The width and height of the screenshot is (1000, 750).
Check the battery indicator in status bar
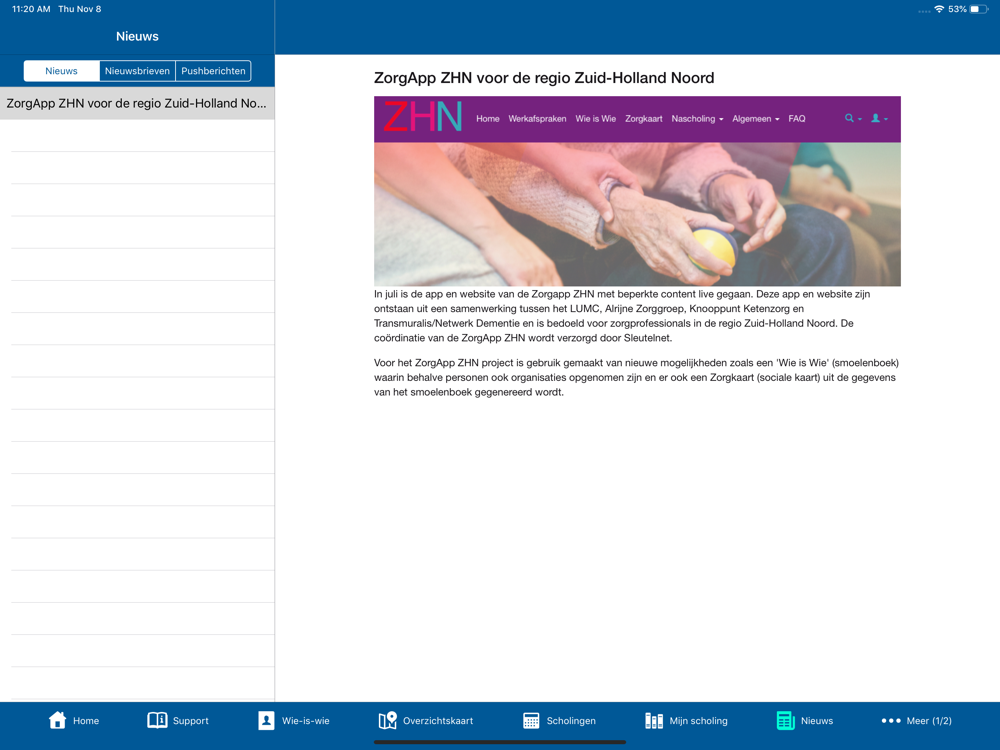point(978,9)
